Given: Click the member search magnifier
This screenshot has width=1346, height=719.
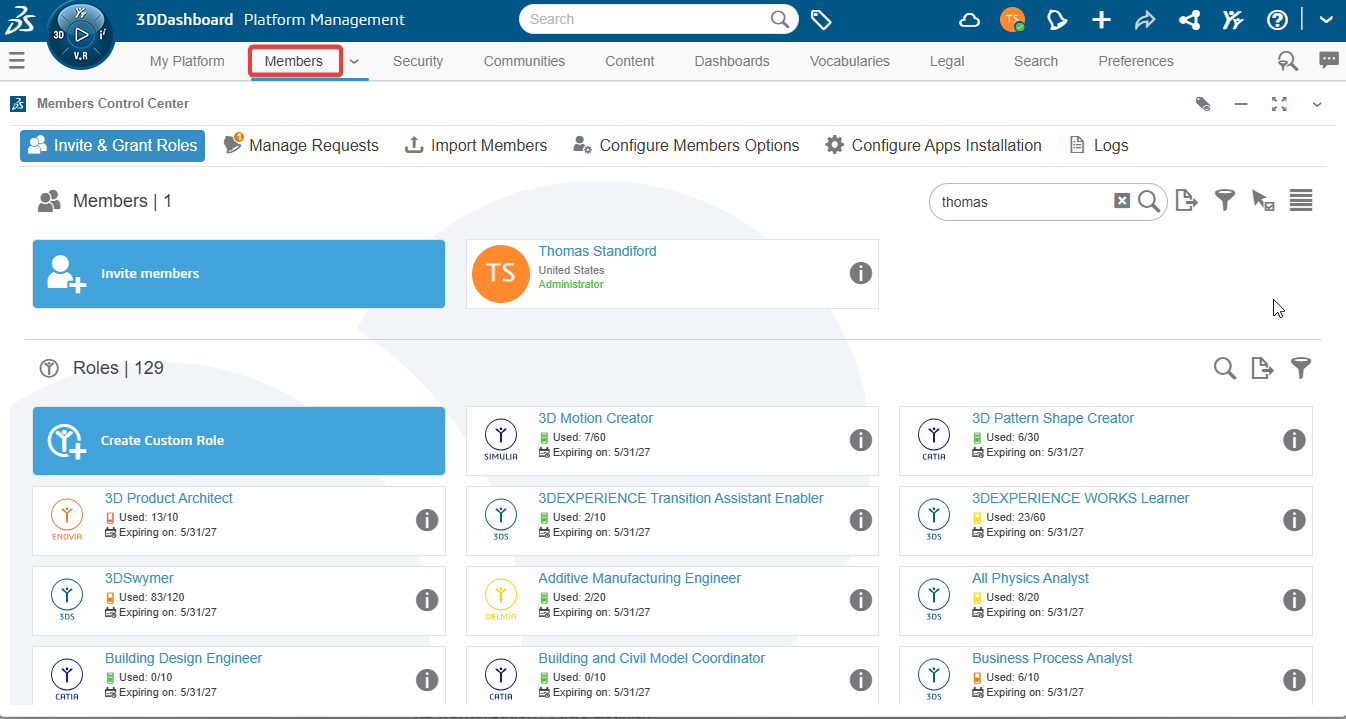Looking at the screenshot, I should (x=1149, y=202).
